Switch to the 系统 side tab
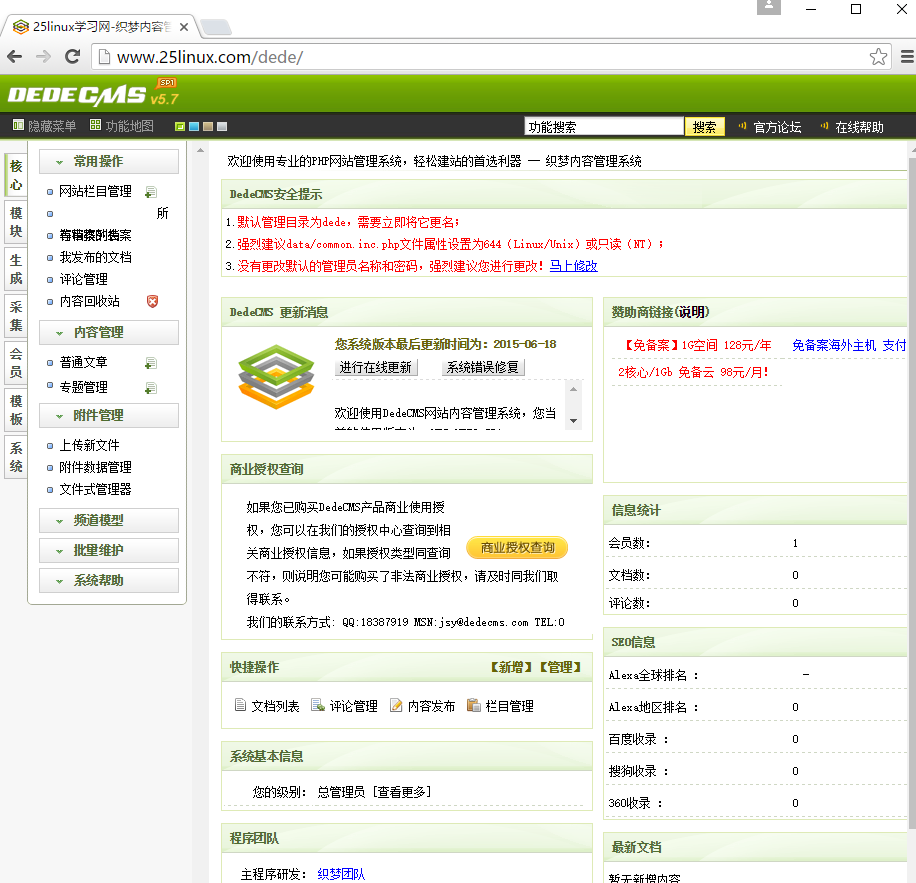This screenshot has height=883, width=916. click(x=16, y=457)
